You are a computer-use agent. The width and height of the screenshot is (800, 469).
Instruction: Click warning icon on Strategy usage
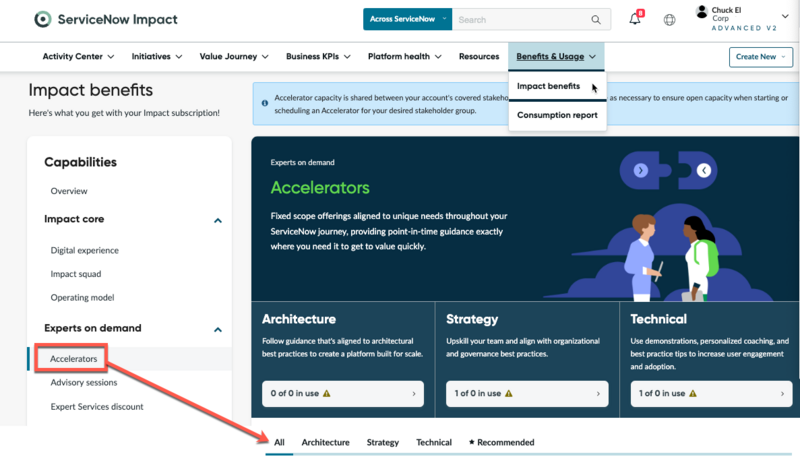click(509, 393)
